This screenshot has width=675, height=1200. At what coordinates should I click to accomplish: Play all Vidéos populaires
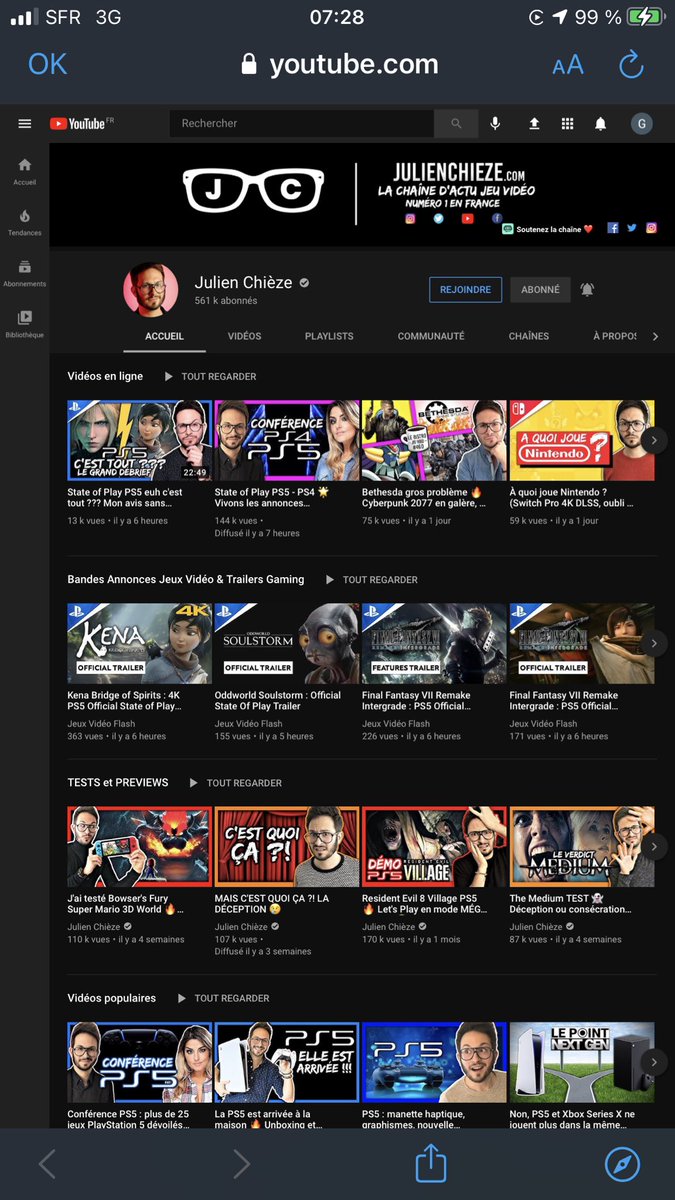(223, 999)
